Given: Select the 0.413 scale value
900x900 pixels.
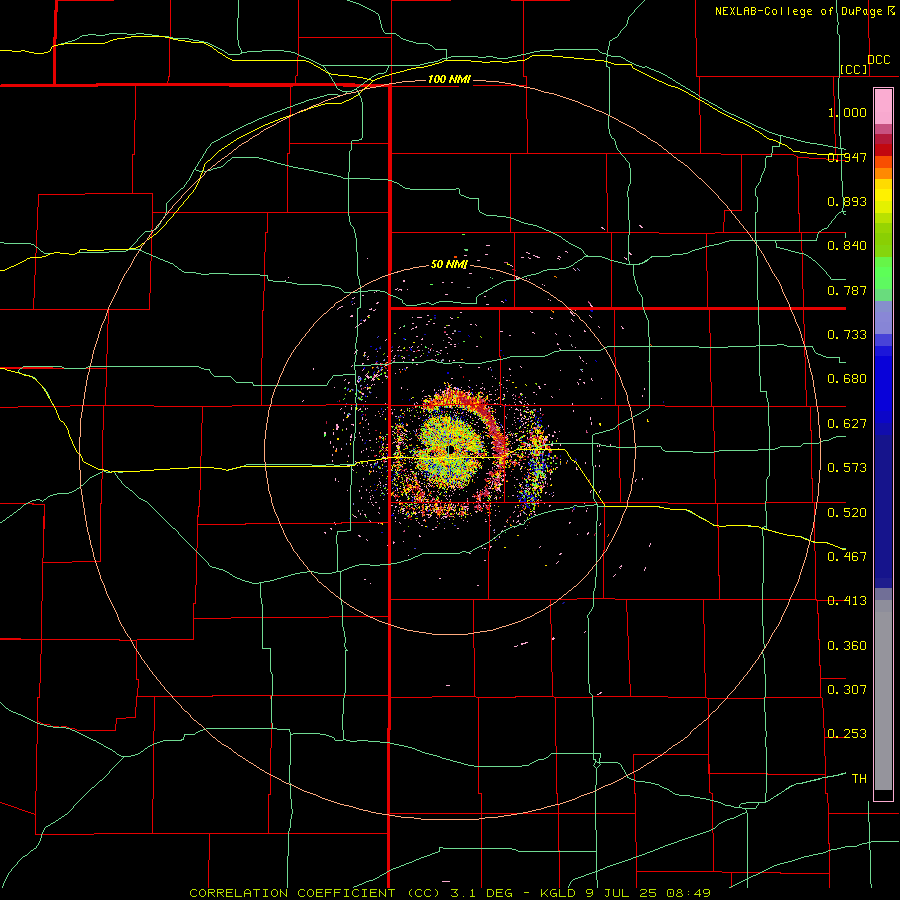Looking at the screenshot, I should tap(847, 601).
